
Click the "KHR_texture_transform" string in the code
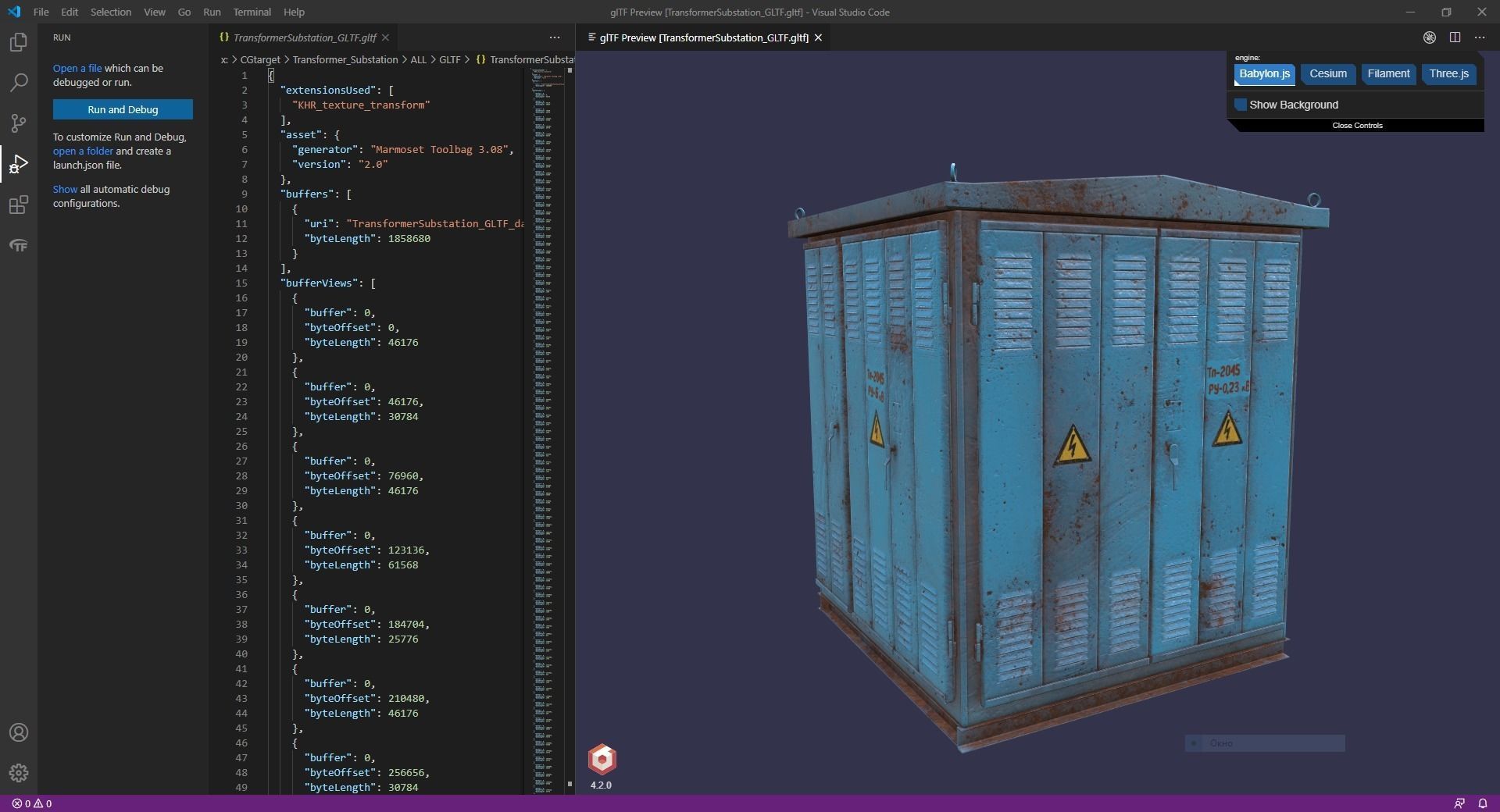361,105
